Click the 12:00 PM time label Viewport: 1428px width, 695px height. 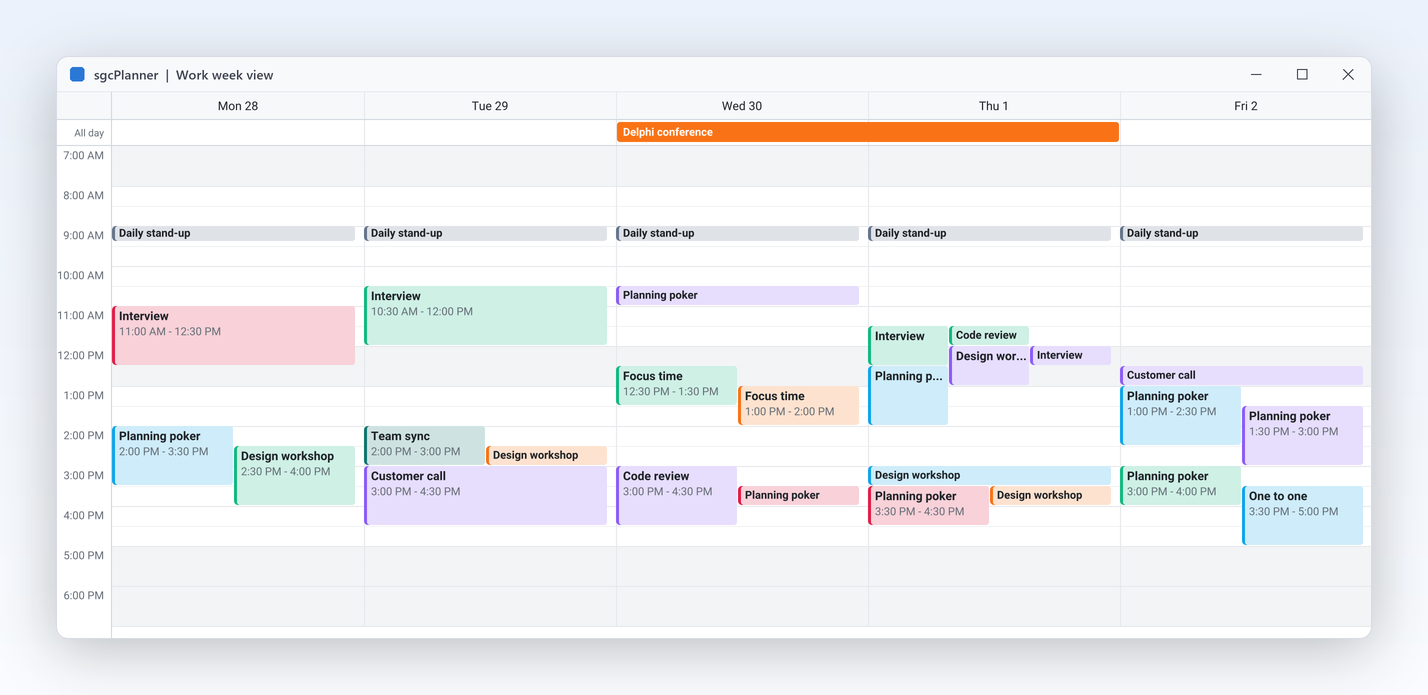(81, 356)
